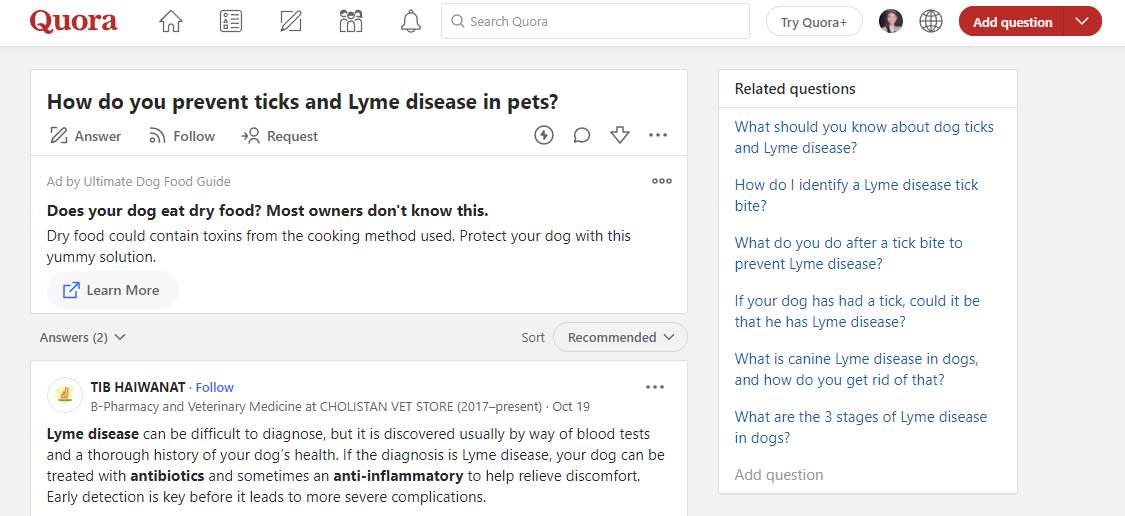Toggle Follow on the question
The image size is (1125, 516).
pos(182,136)
